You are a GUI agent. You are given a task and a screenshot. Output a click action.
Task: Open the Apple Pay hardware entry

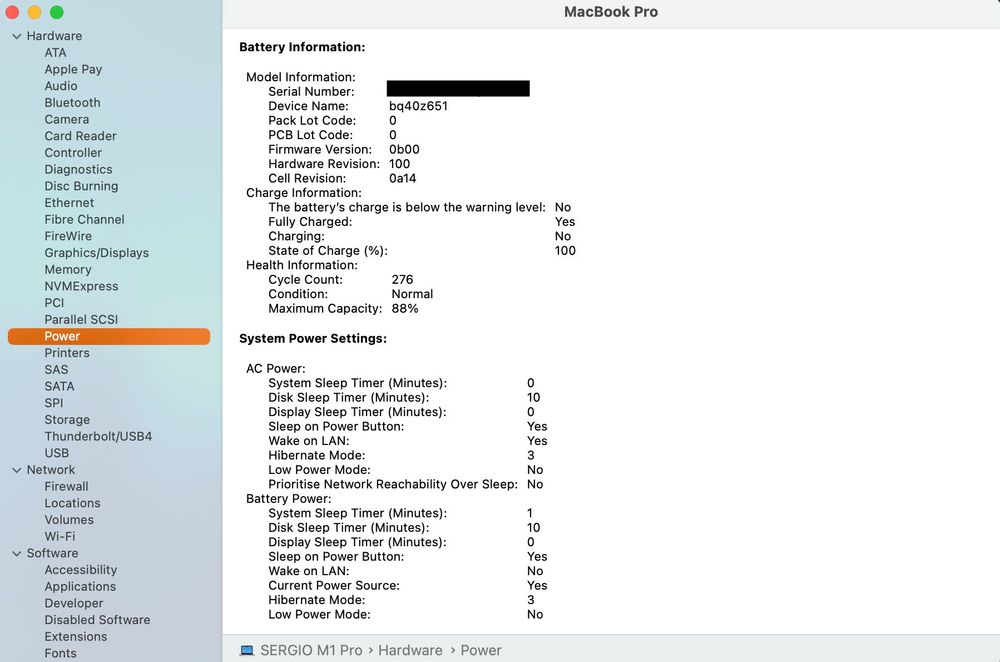coord(73,70)
